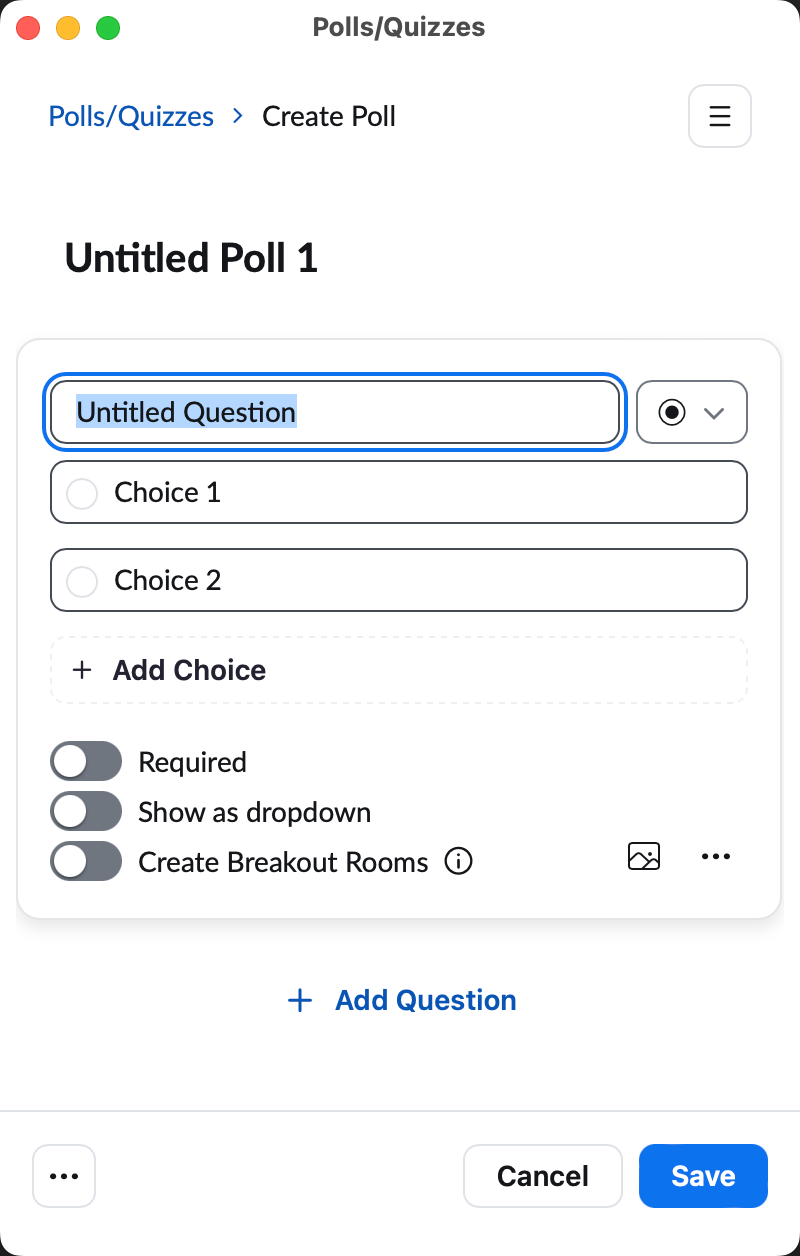Enable the Required toggle
This screenshot has height=1256, width=800.
(85, 761)
